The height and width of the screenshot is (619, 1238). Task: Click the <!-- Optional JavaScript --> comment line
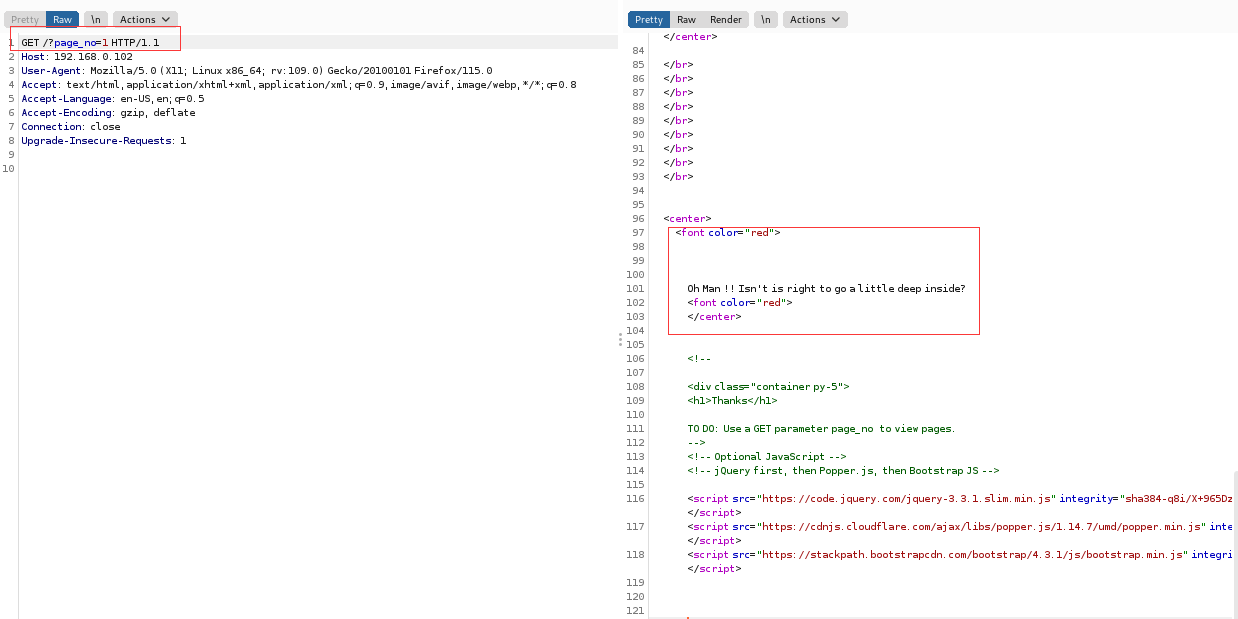click(767, 457)
